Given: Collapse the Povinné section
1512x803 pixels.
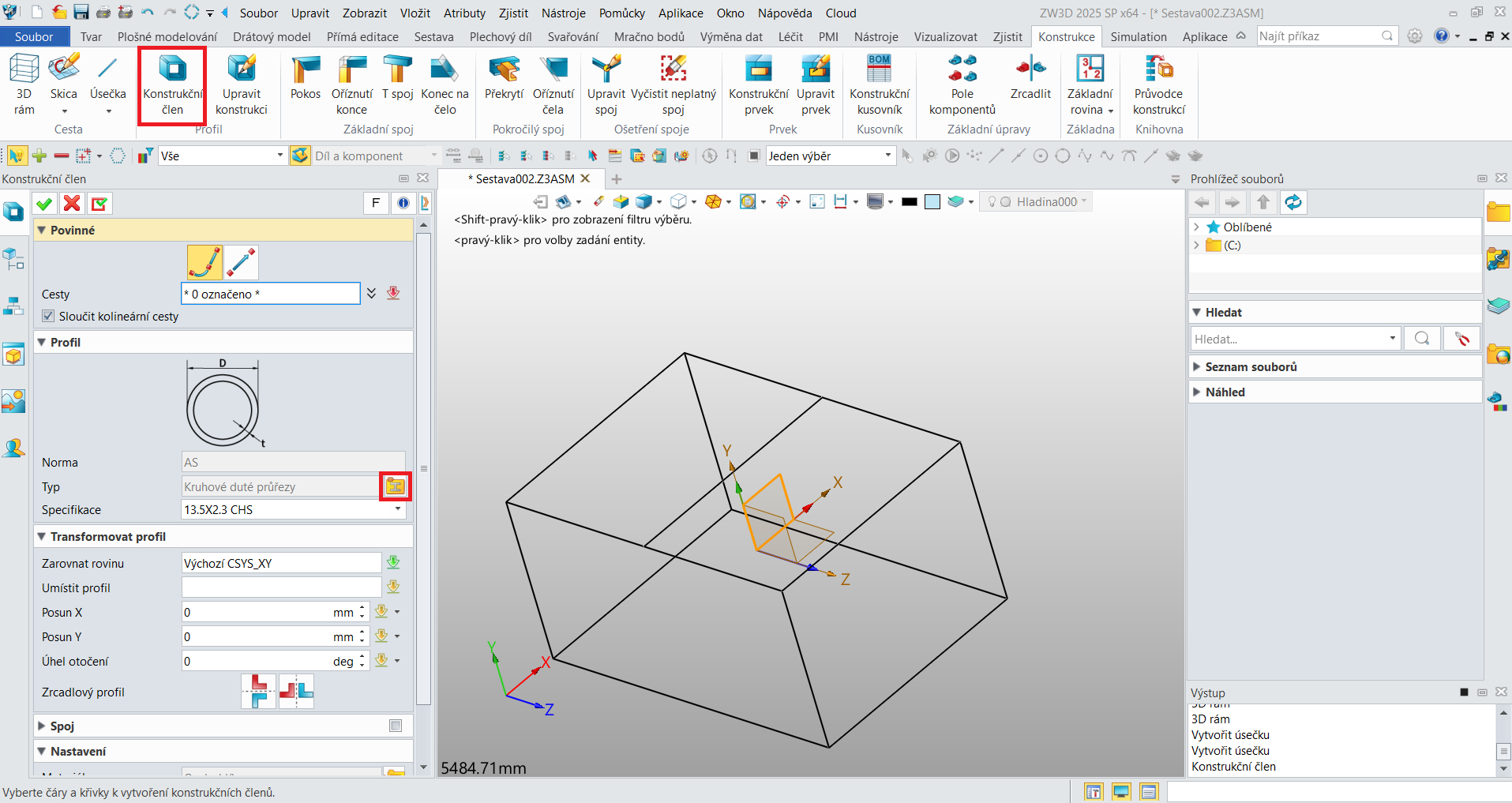Looking at the screenshot, I should (x=42, y=230).
